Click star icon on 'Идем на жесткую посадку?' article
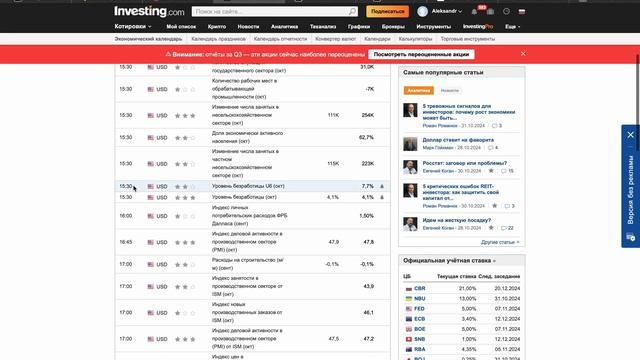640x360 pixels. pos(491,228)
